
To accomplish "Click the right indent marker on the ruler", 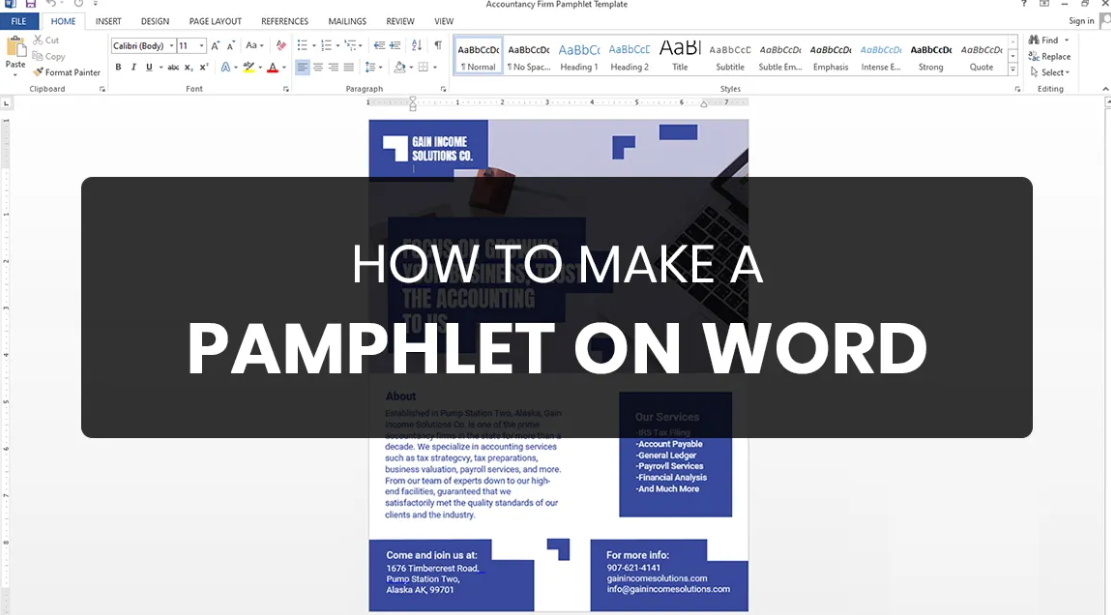I will click(704, 104).
